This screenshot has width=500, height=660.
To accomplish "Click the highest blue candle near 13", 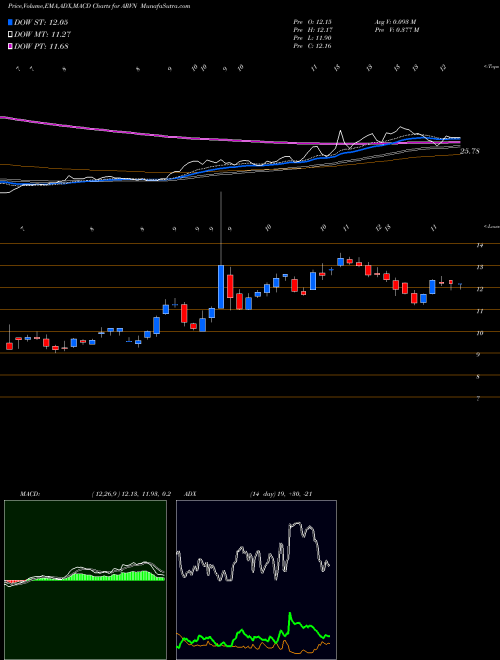I will pos(340,261).
